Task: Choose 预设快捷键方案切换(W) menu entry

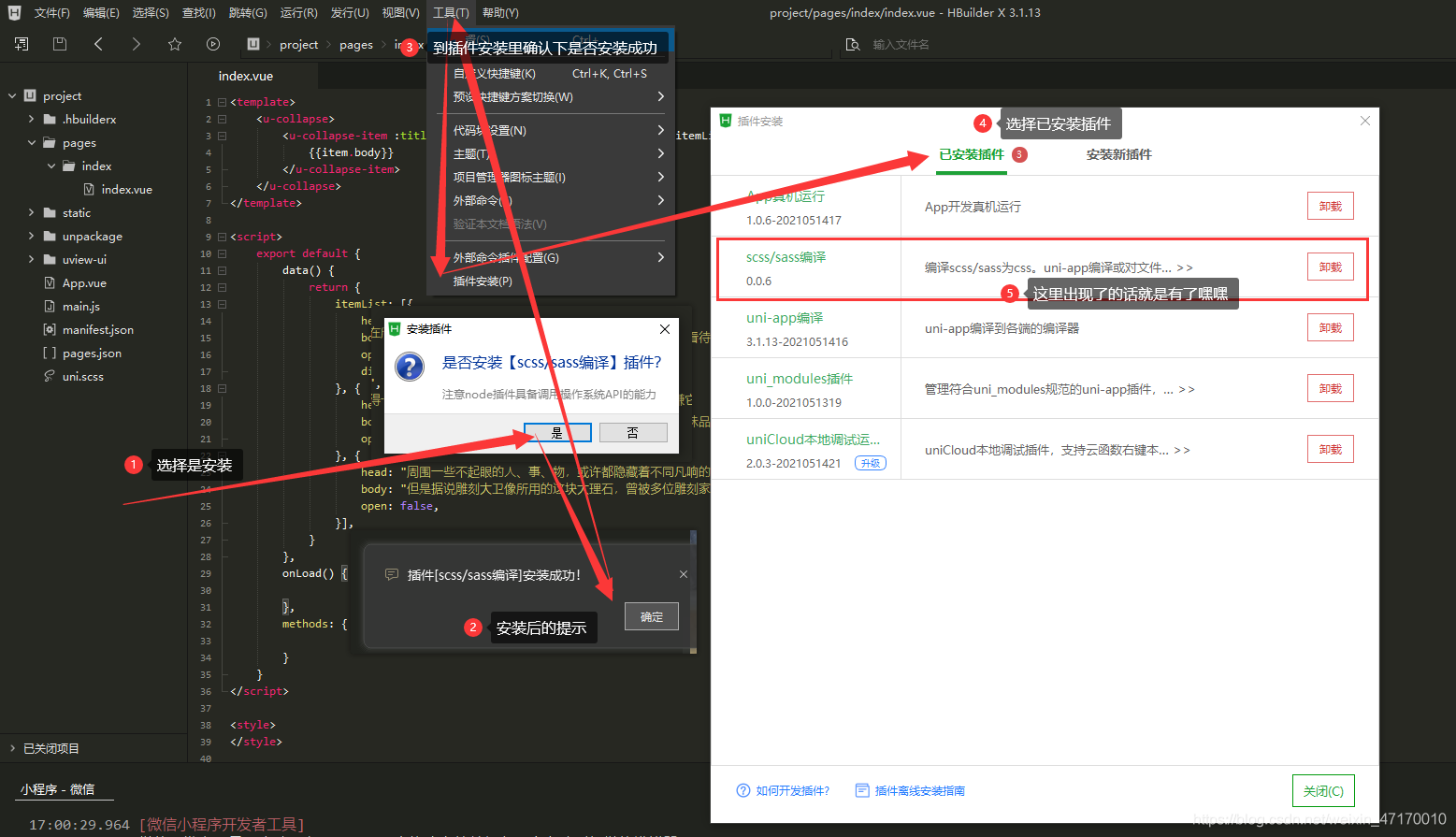Action: 551,96
